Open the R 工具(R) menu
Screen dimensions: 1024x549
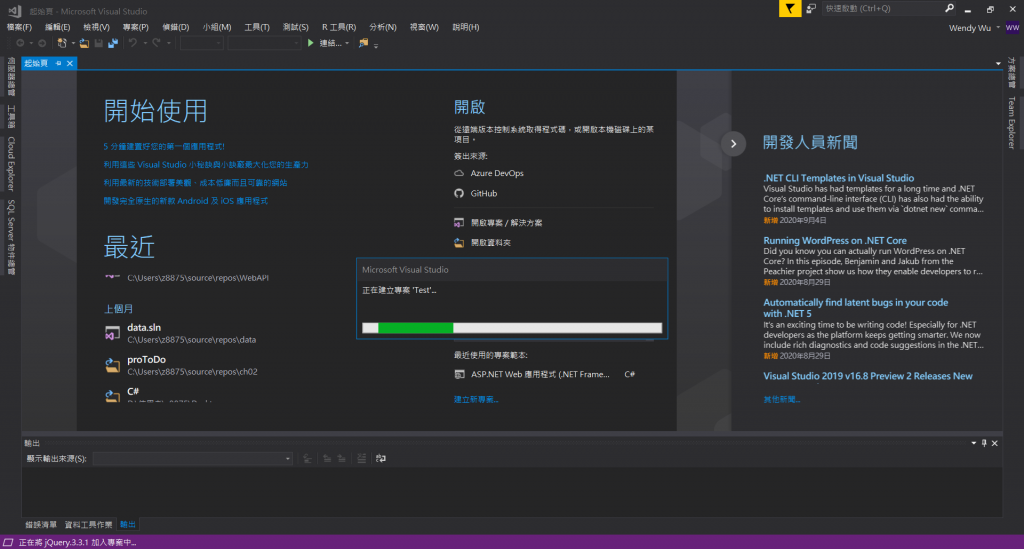(x=339, y=27)
